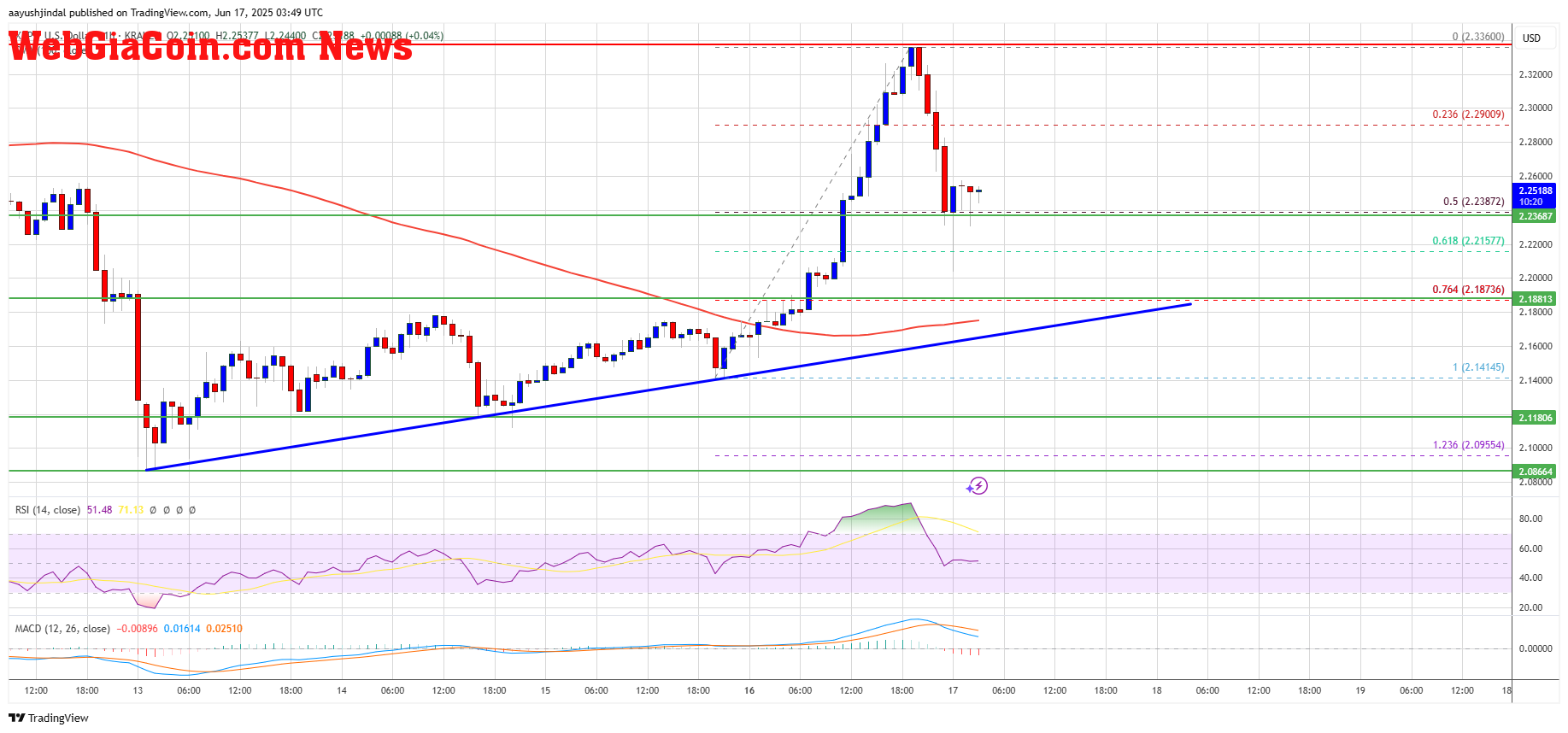The image size is (1568, 733).
Task: Click the Fib label 0.236 (2.29009)
Action: pos(1468,114)
